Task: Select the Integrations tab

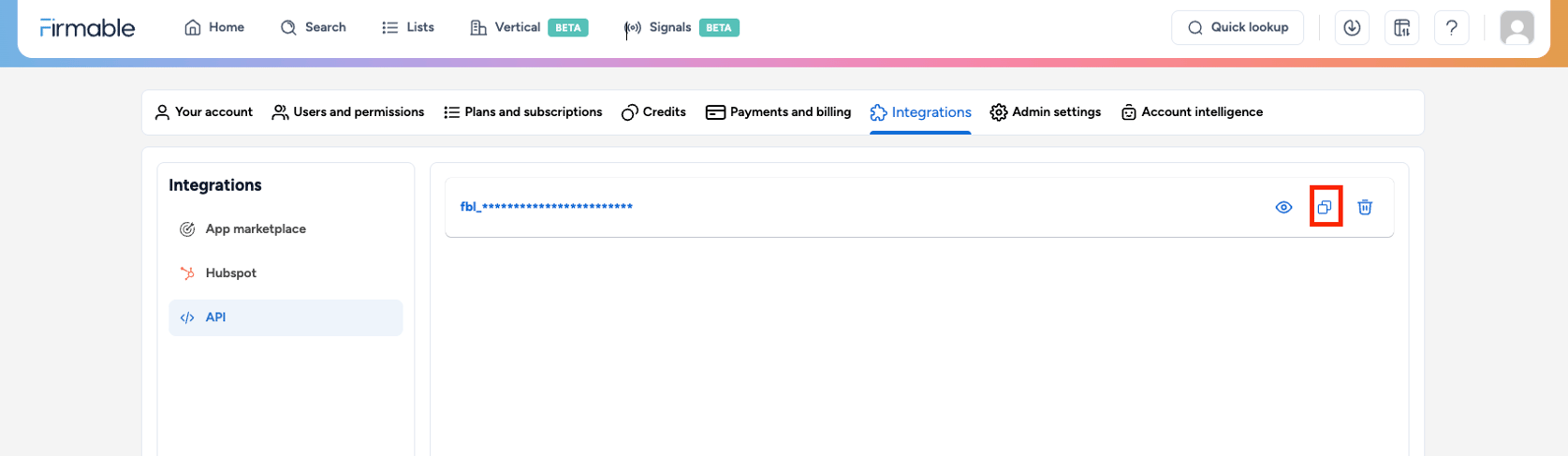Action: [x=920, y=112]
